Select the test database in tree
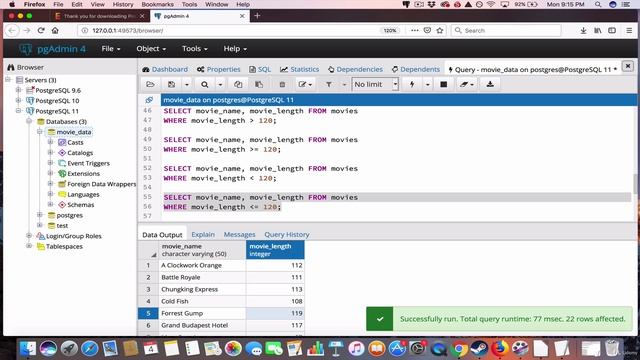Viewport: 640px width, 360px height. pos(62,225)
